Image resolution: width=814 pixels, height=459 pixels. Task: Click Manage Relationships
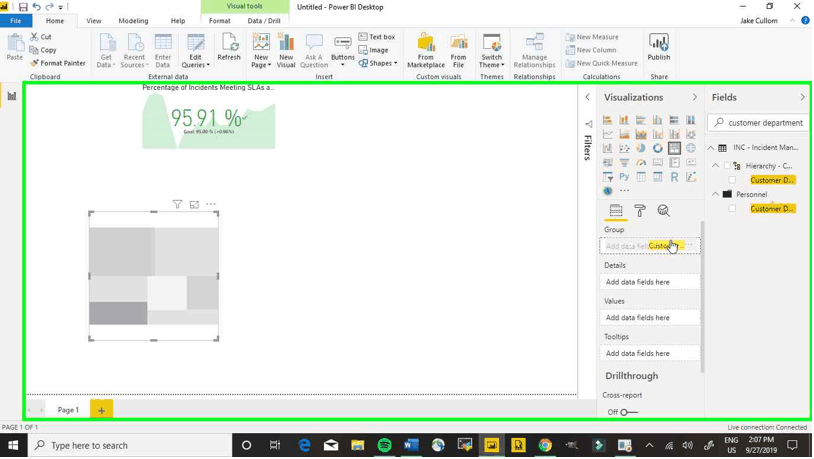click(534, 51)
